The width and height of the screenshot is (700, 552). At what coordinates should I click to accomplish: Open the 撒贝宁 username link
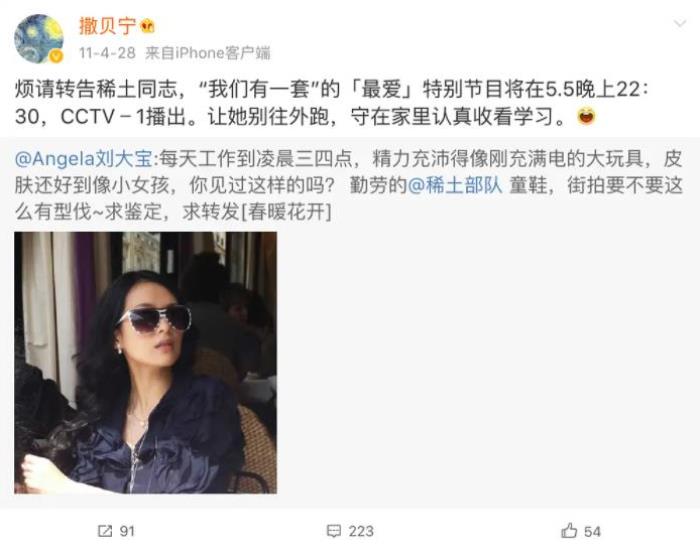pyautogui.click(x=108, y=25)
